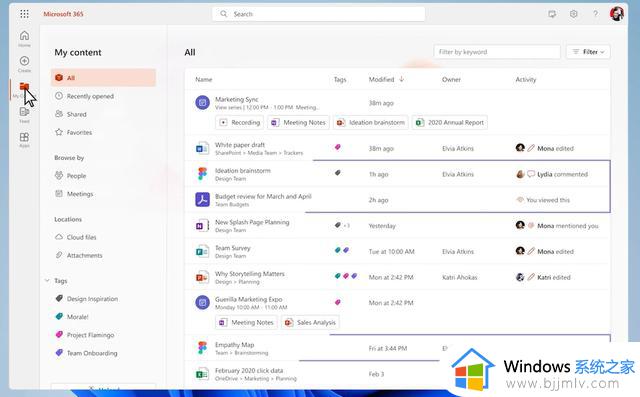Open the Create plus icon
Viewport: 640px width, 397px height.
[24, 64]
